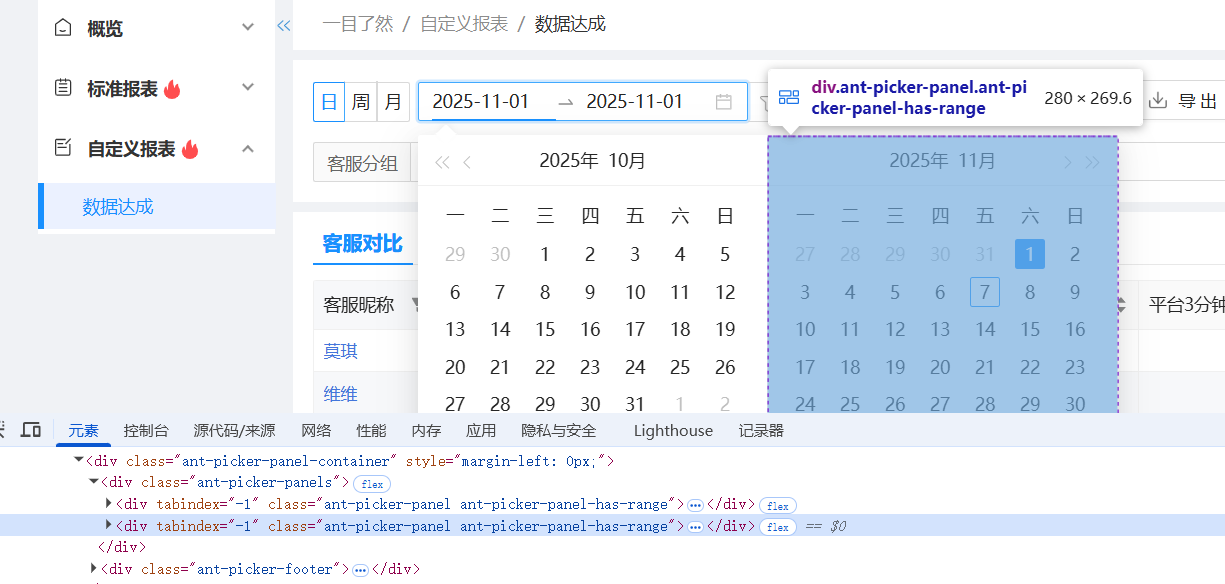Expand the 概览 sidebar menu chevron
Screen dimensions: 1225x584
(248, 27)
